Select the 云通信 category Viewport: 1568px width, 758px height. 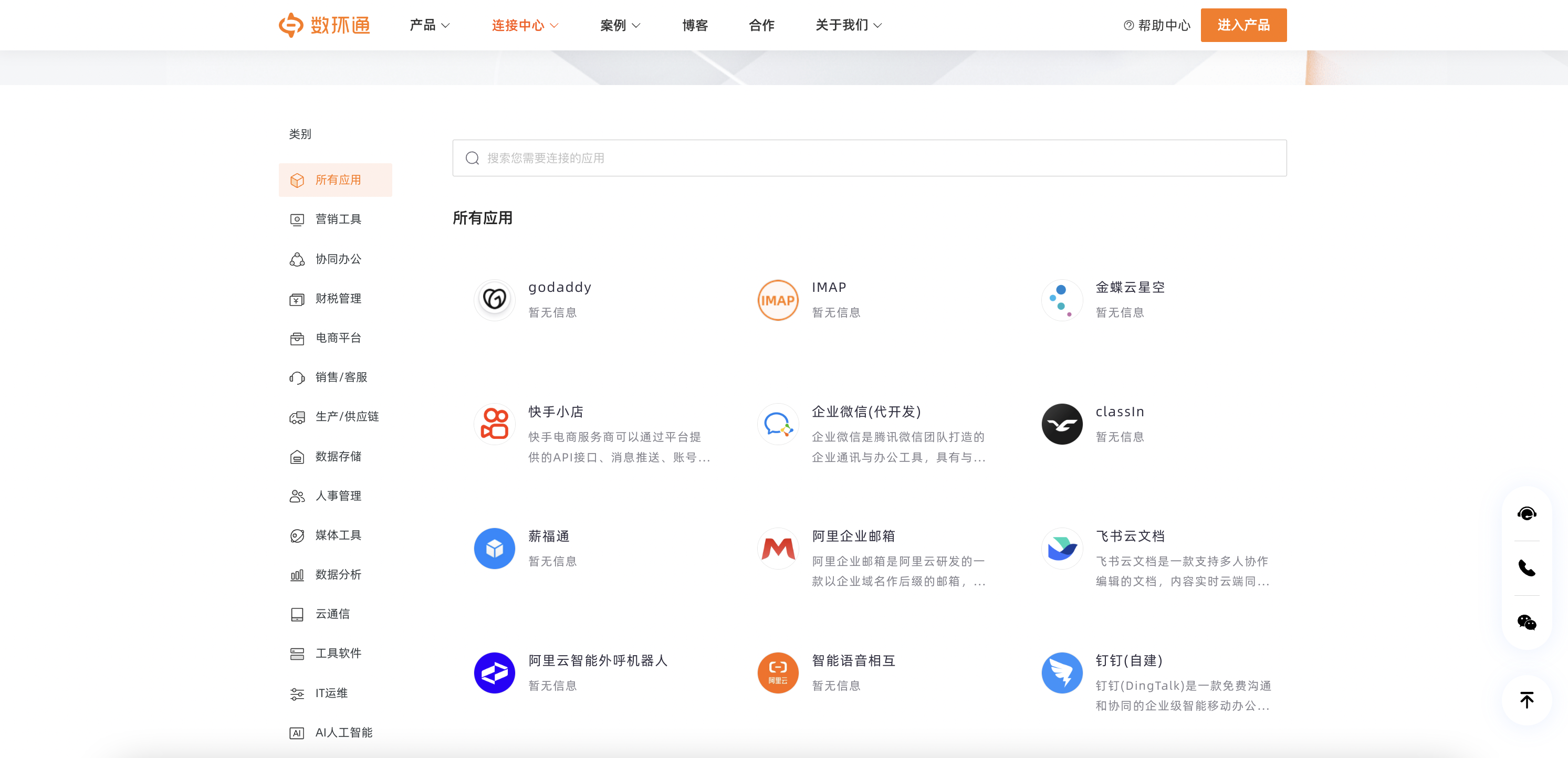point(336,614)
